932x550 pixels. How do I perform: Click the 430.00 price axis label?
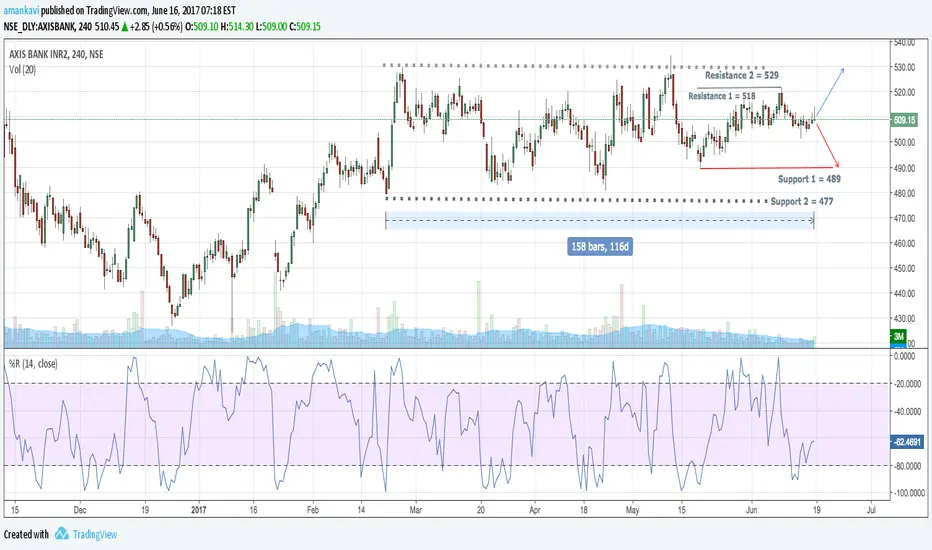pos(905,319)
